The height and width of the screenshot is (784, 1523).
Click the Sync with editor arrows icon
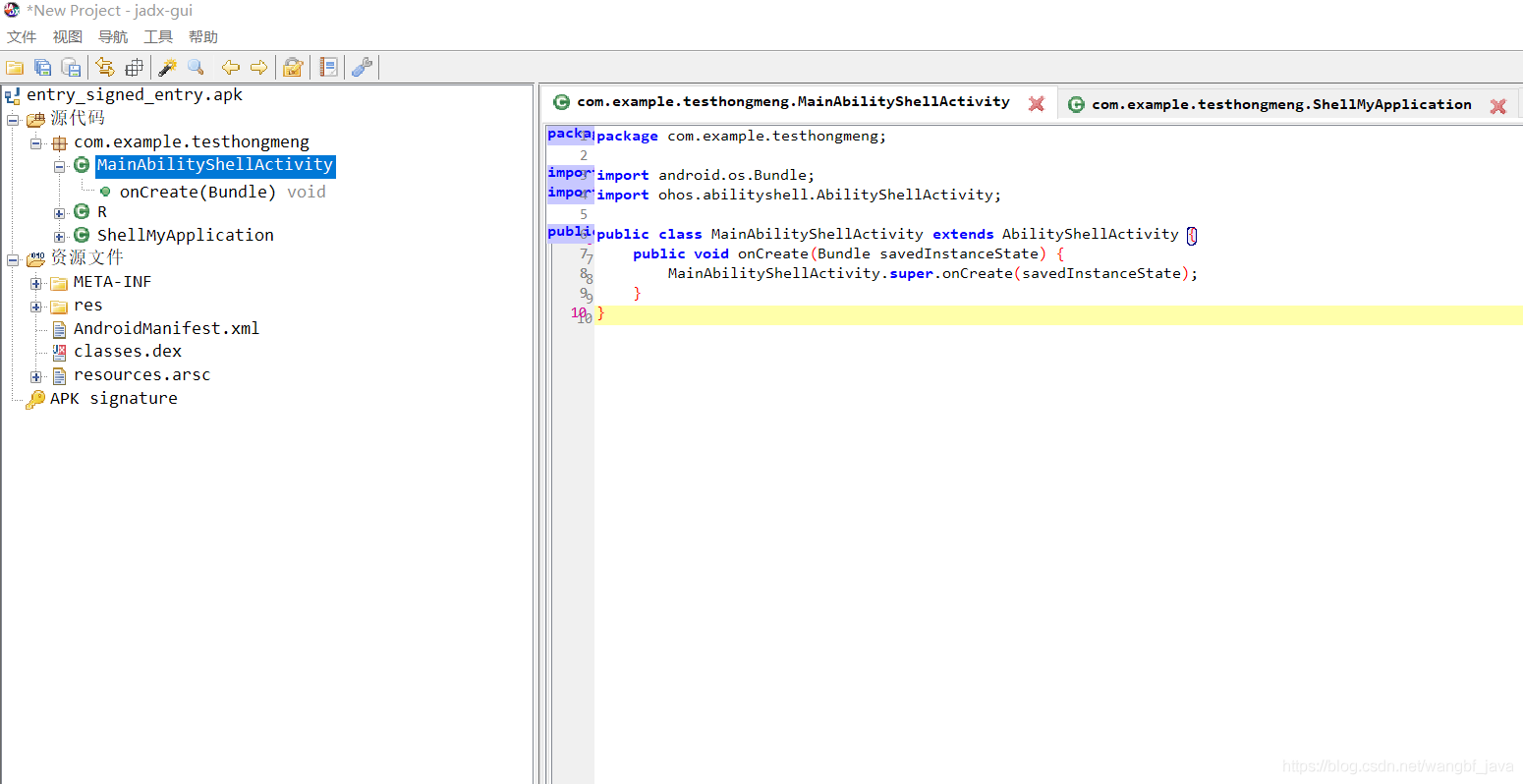click(x=105, y=67)
